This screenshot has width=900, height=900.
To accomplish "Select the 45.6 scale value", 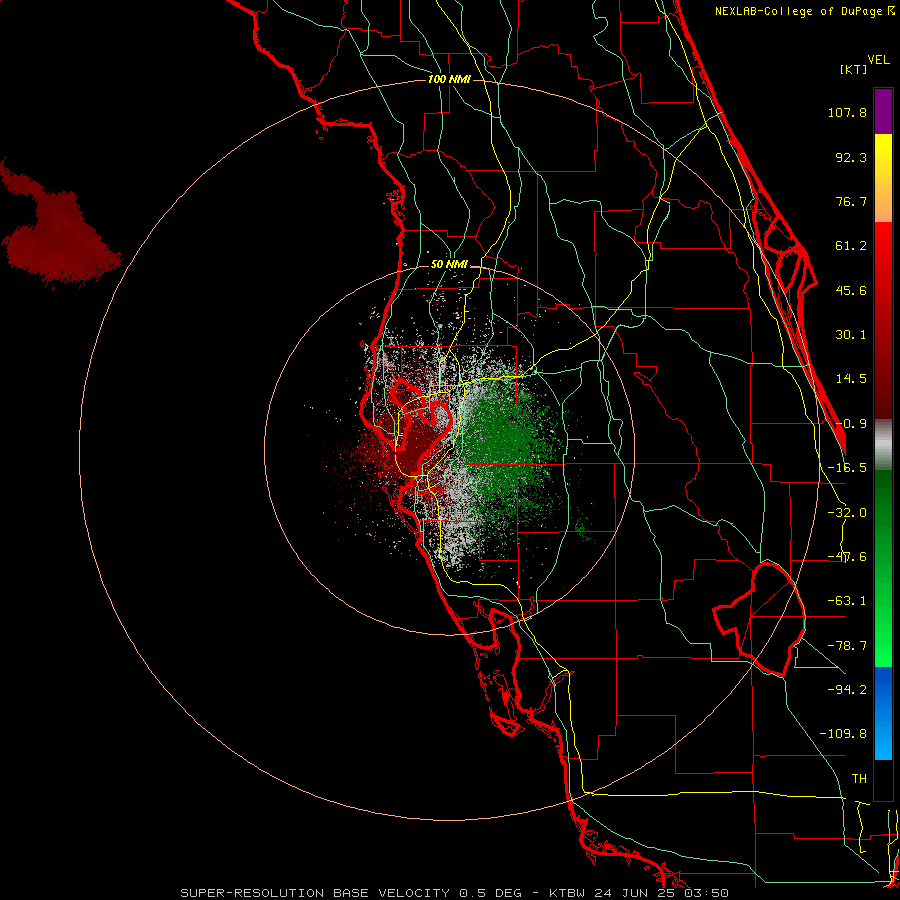I will [x=851, y=290].
